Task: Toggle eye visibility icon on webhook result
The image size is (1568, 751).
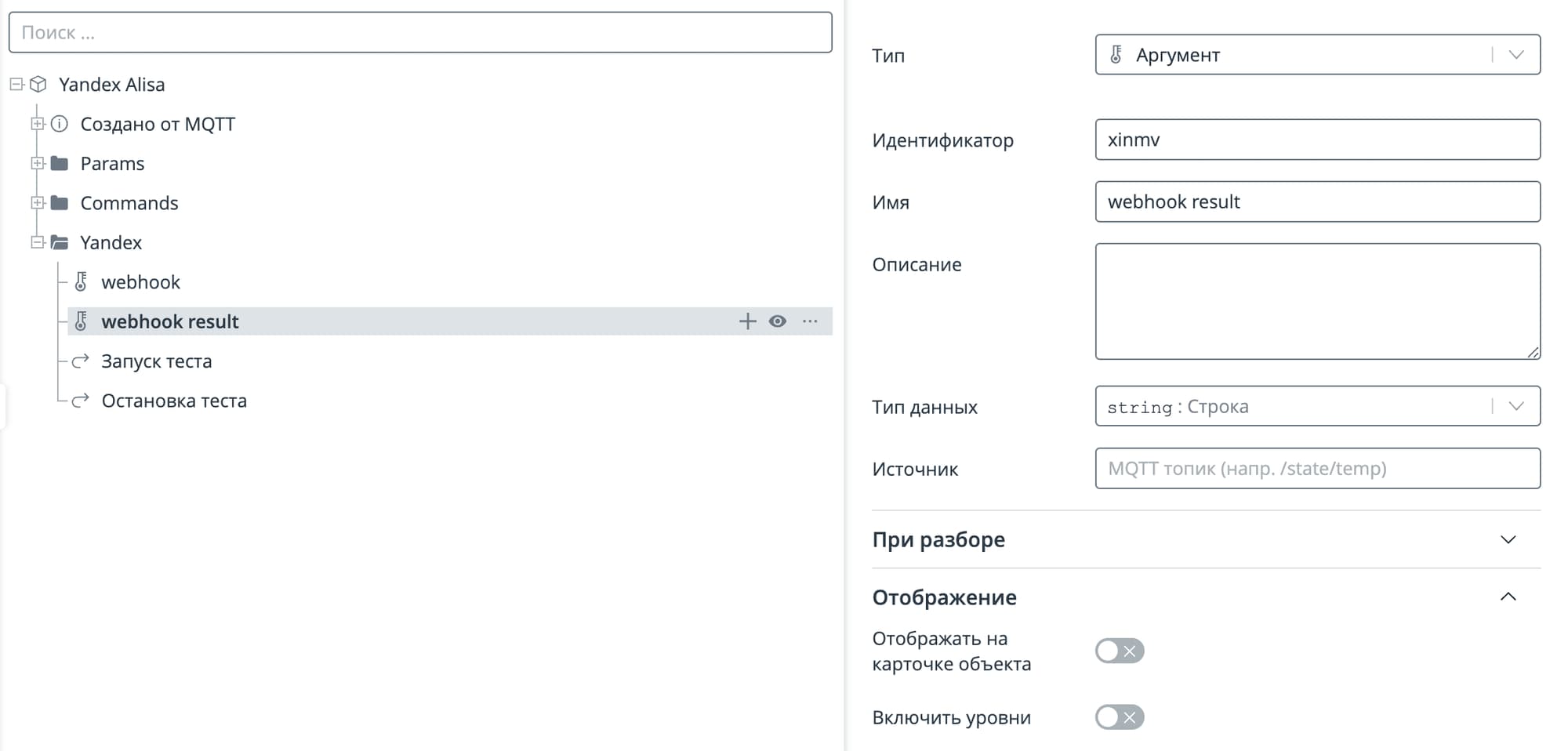Action: (x=777, y=321)
